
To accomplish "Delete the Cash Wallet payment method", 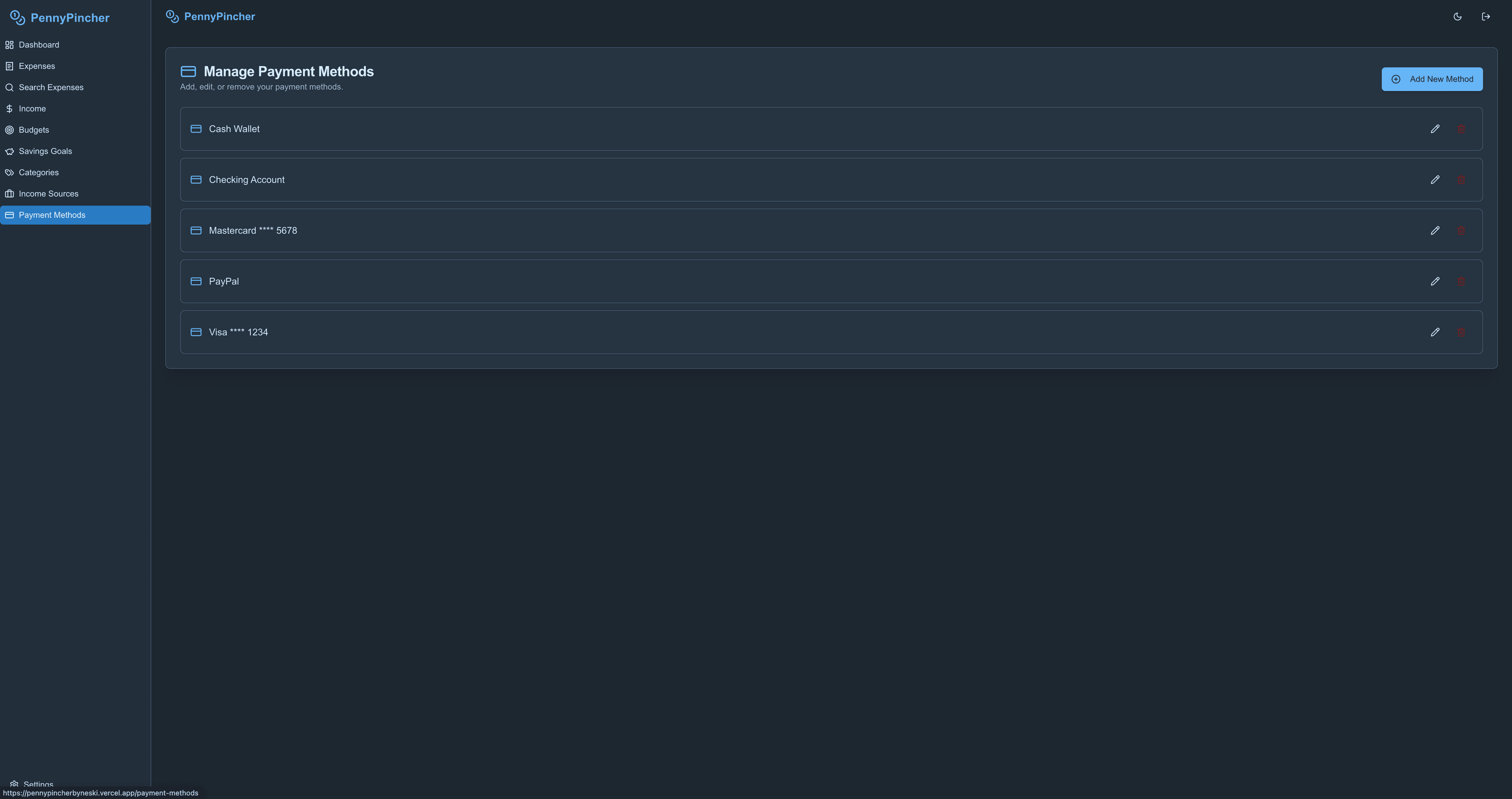I will pyautogui.click(x=1461, y=129).
